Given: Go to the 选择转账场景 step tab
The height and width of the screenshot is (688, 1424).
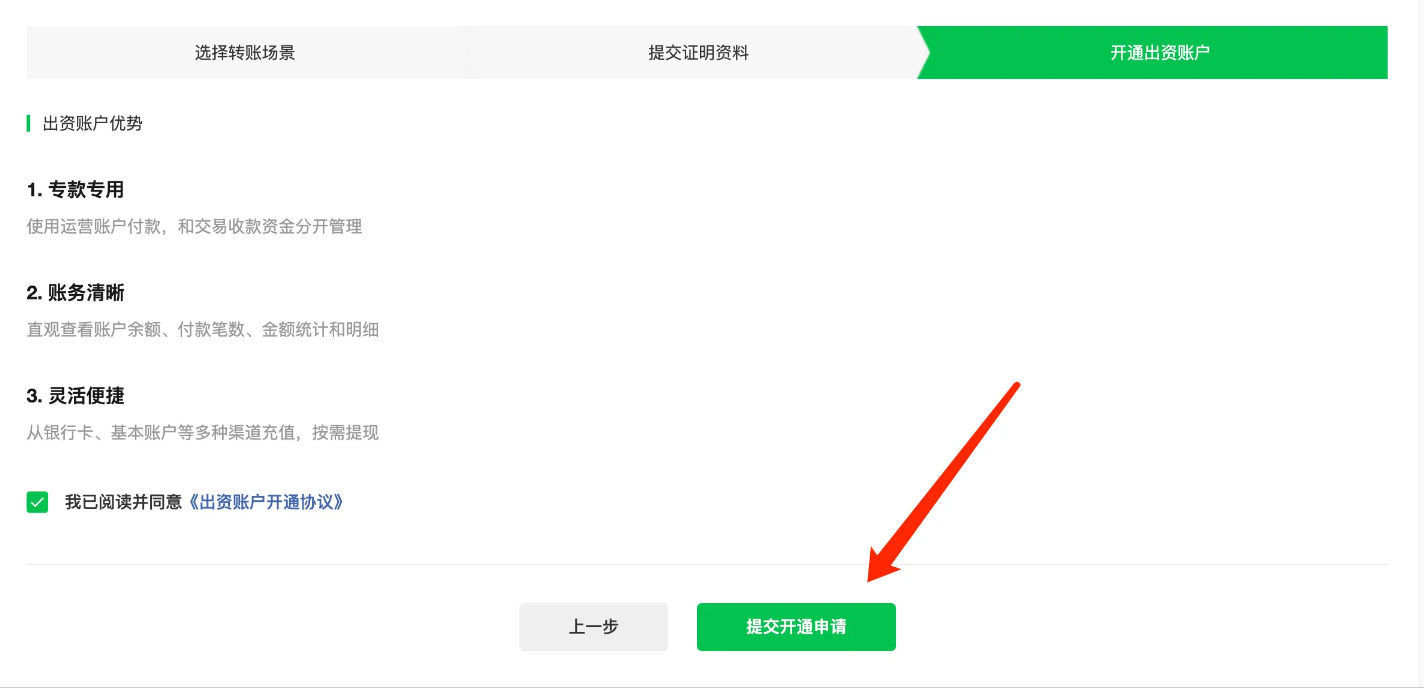Looking at the screenshot, I should [x=245, y=53].
